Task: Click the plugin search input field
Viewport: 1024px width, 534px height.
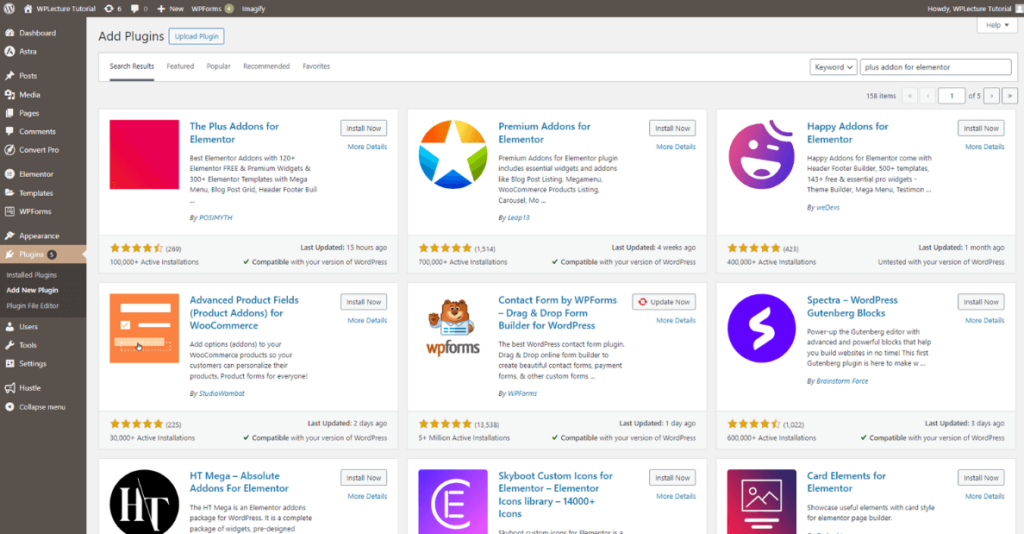Action: (936, 67)
